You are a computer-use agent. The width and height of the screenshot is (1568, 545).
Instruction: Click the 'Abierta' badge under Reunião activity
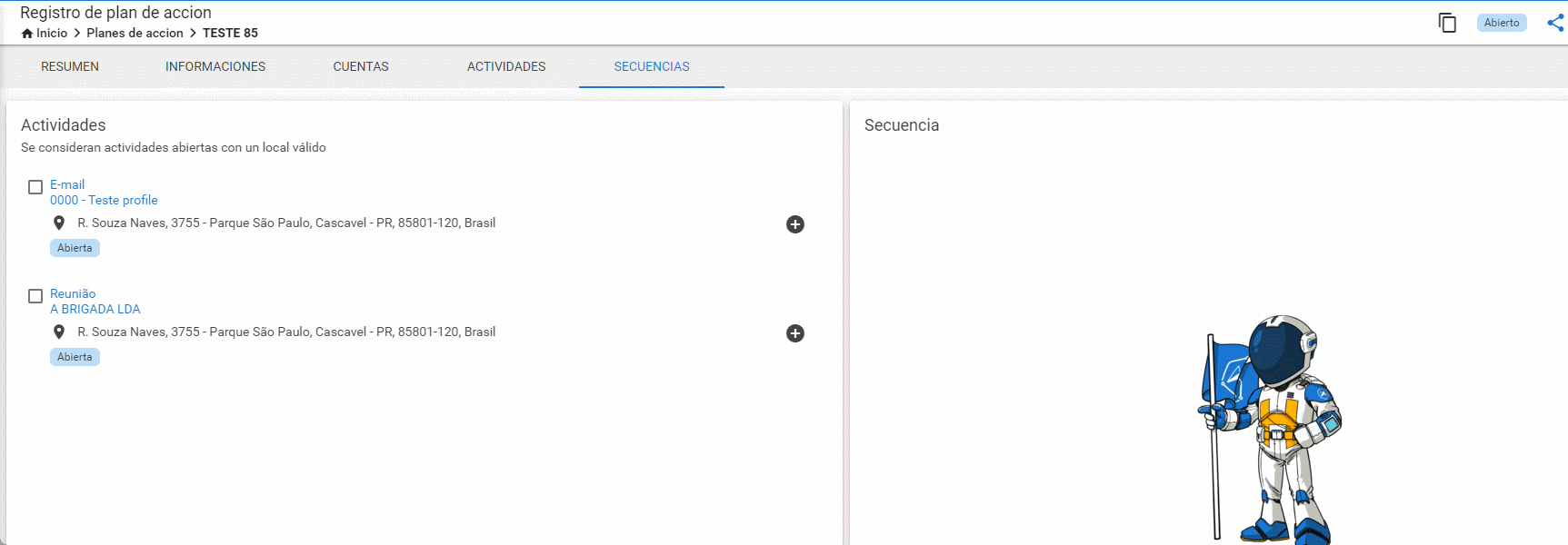click(75, 357)
